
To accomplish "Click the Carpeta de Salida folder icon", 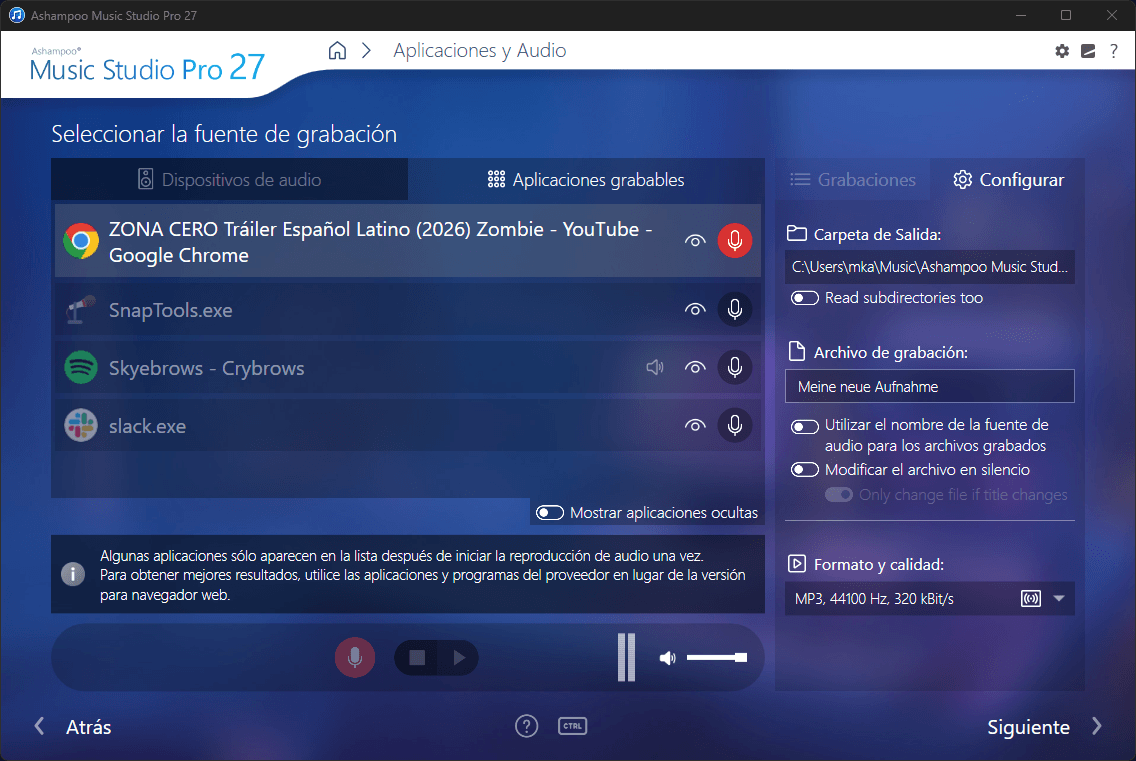I will click(x=797, y=233).
